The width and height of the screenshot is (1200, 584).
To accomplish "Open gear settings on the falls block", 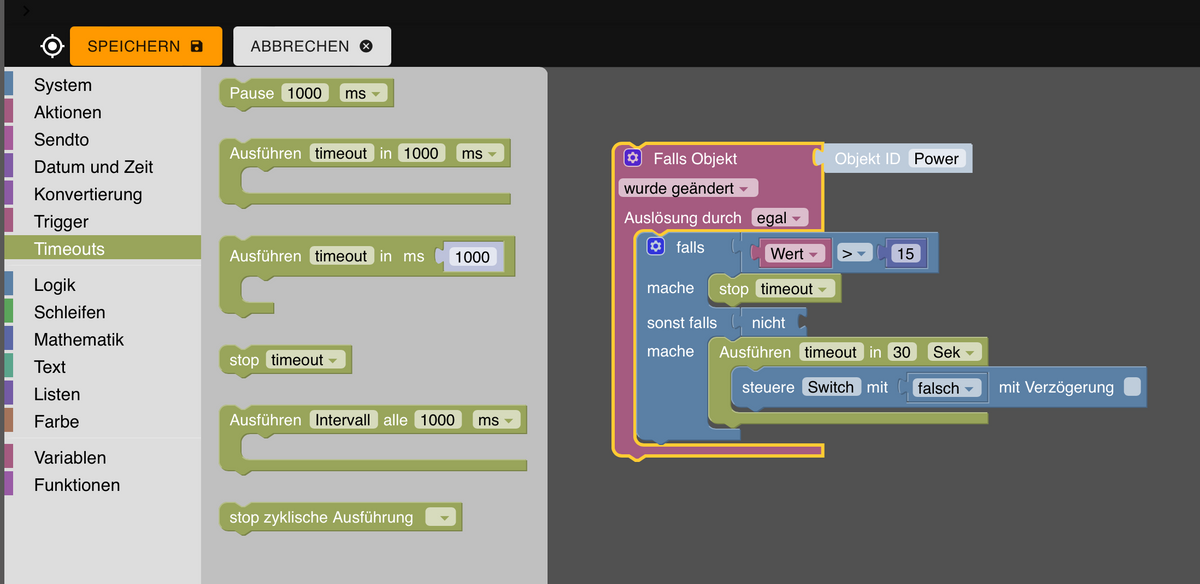I will click(x=656, y=246).
